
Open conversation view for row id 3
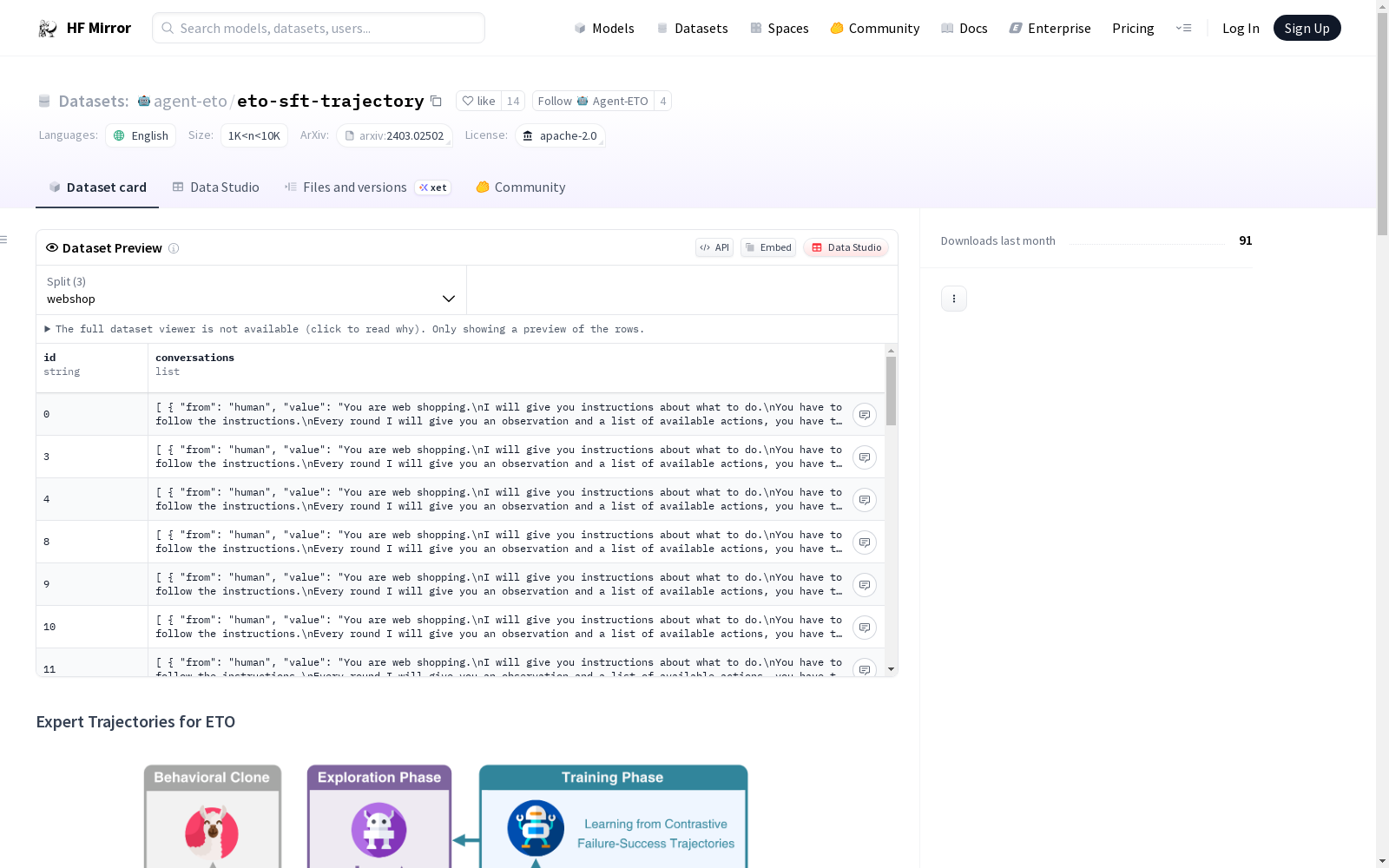point(865,457)
